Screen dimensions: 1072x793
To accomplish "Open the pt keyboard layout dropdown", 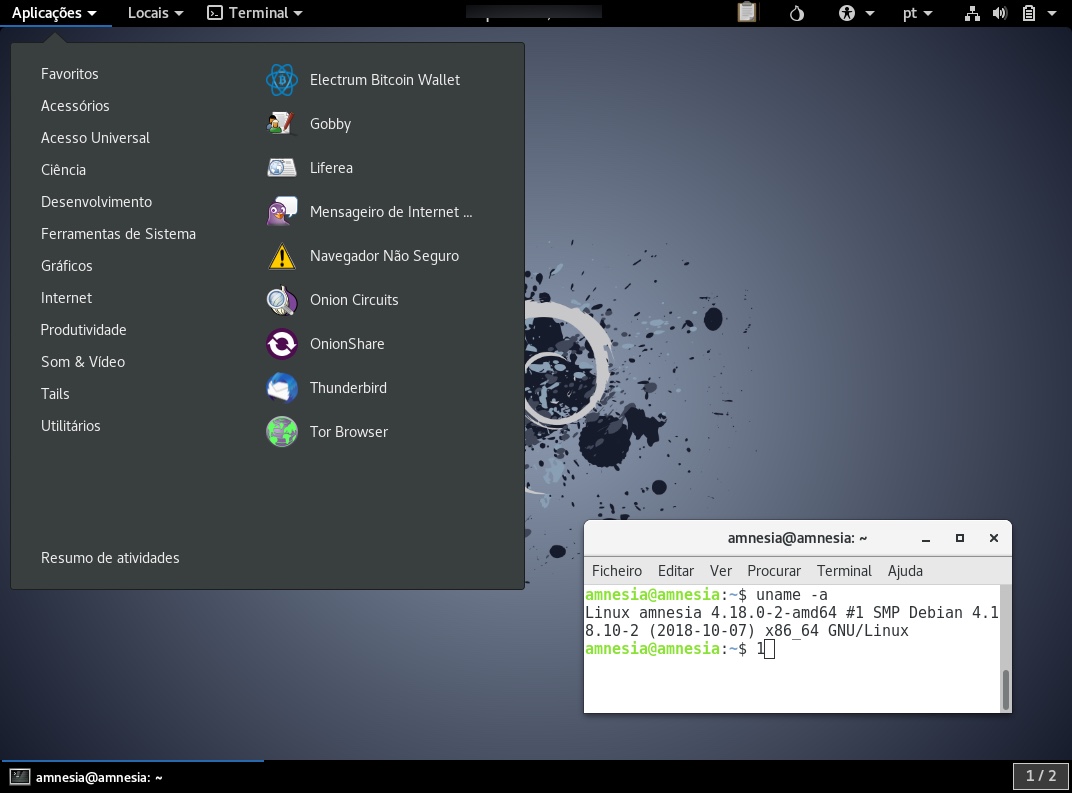I will (x=917, y=13).
